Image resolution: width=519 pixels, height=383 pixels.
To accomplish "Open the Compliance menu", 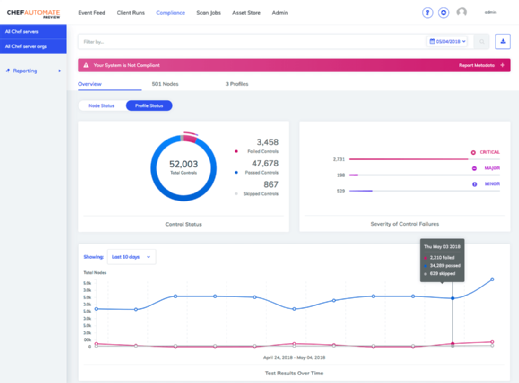I will [x=170, y=13].
